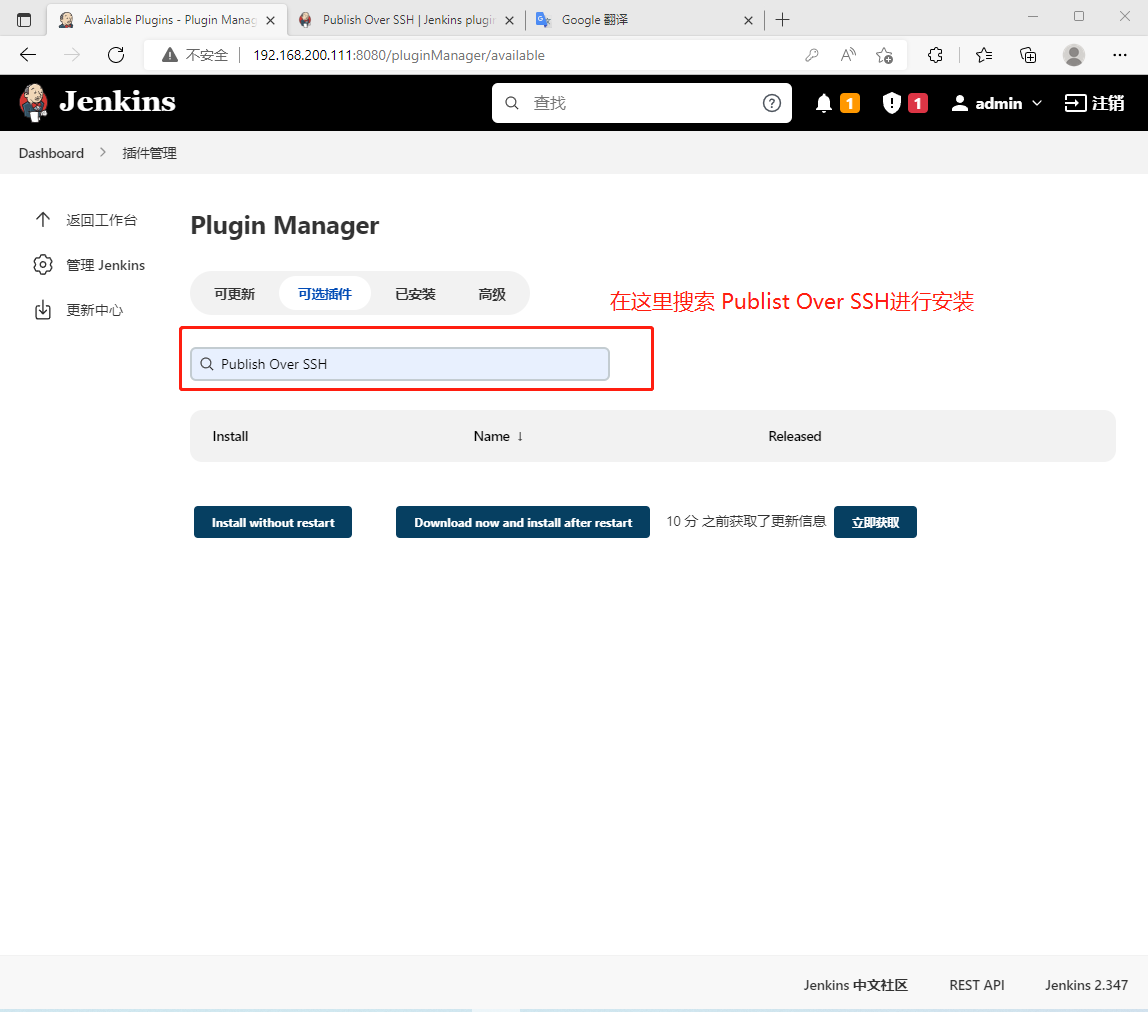Click the browser profile avatar
This screenshot has width=1148, height=1012.
[x=1073, y=55]
